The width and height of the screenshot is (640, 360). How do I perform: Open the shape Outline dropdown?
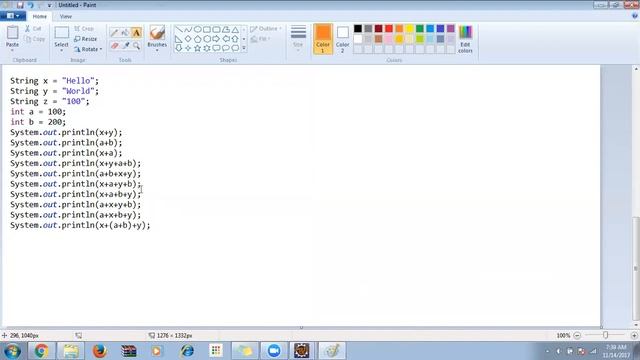pos(266,29)
